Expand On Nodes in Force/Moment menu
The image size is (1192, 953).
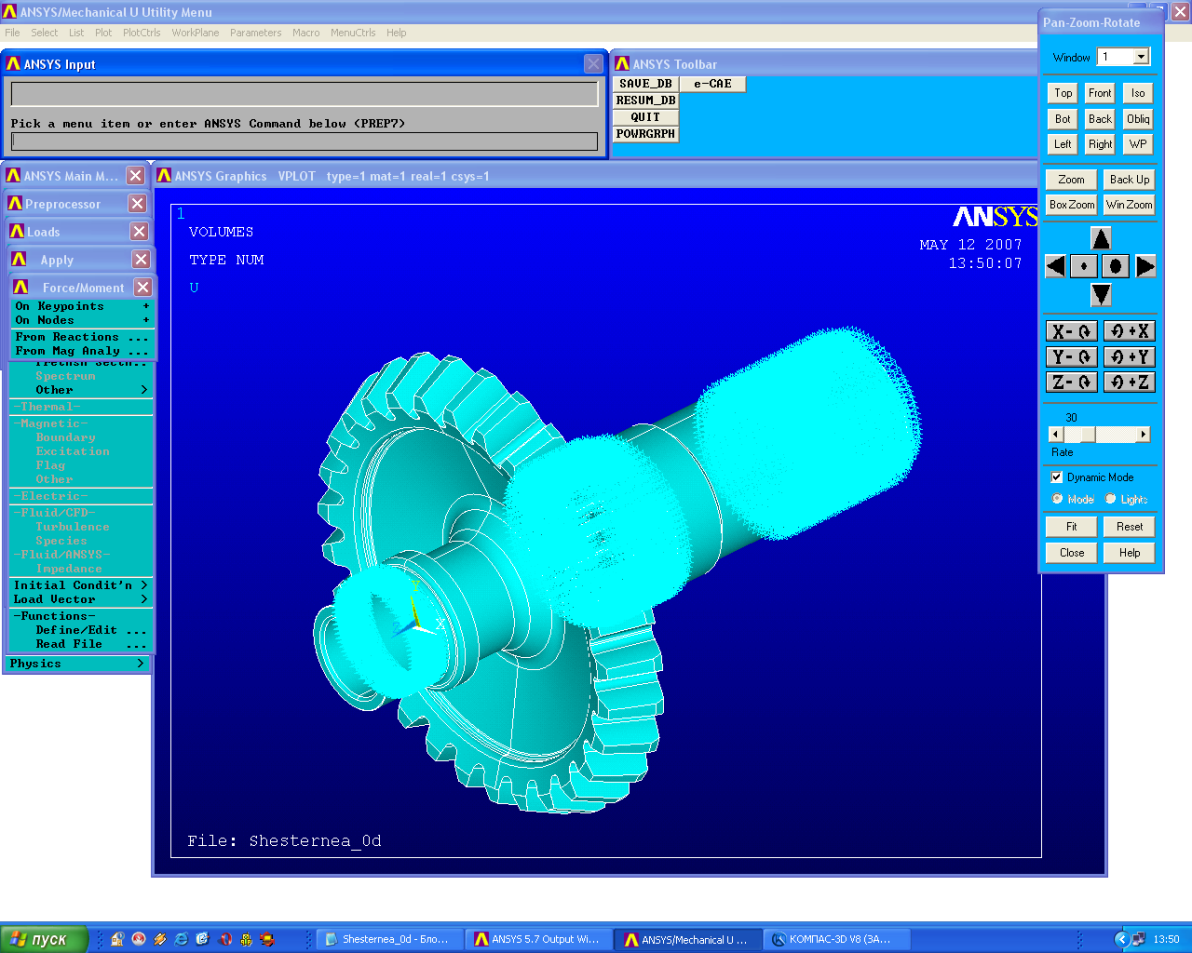(x=82, y=320)
